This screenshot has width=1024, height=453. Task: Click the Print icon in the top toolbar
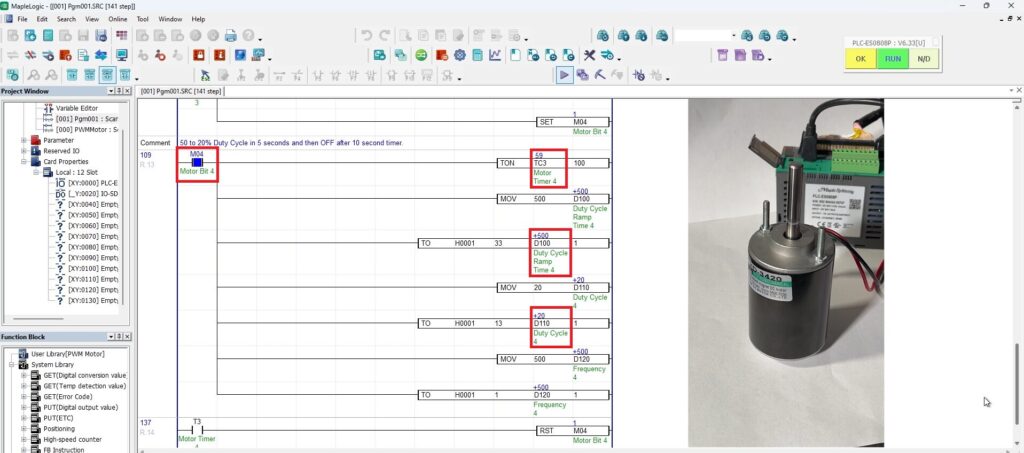231,36
